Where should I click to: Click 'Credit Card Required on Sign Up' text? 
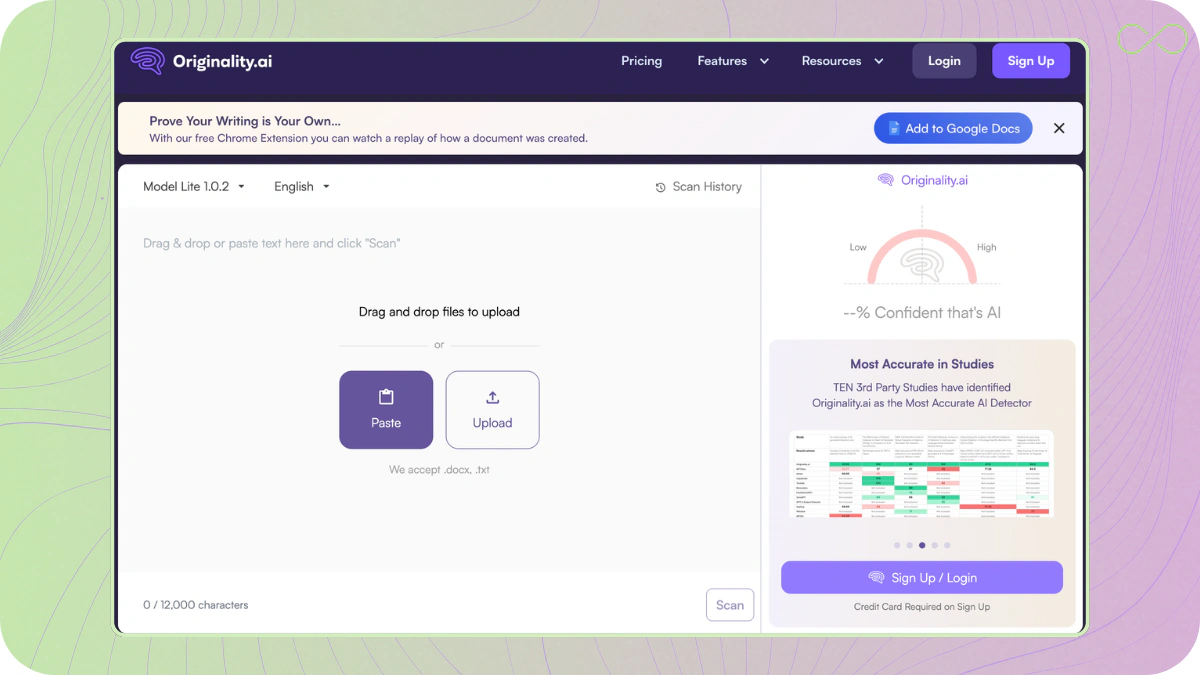(922, 607)
